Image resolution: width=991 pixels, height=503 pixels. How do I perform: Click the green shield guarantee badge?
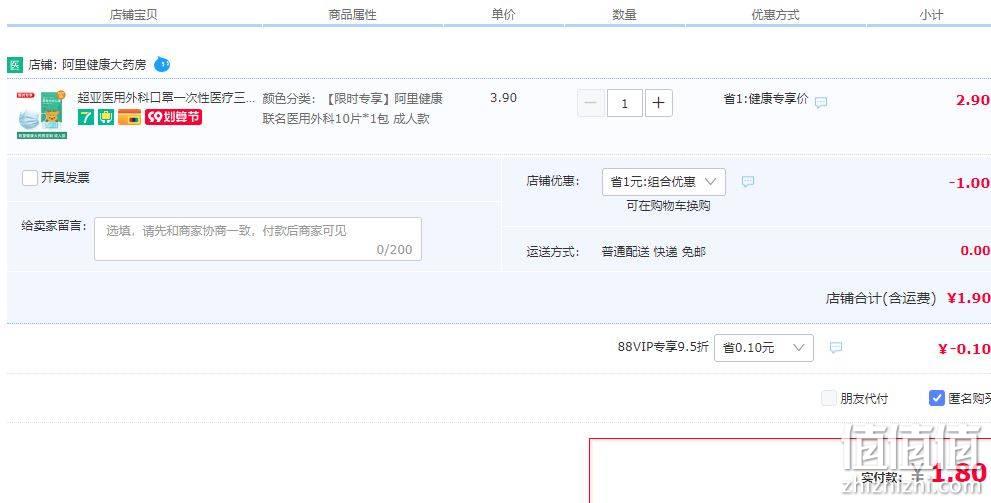point(106,117)
